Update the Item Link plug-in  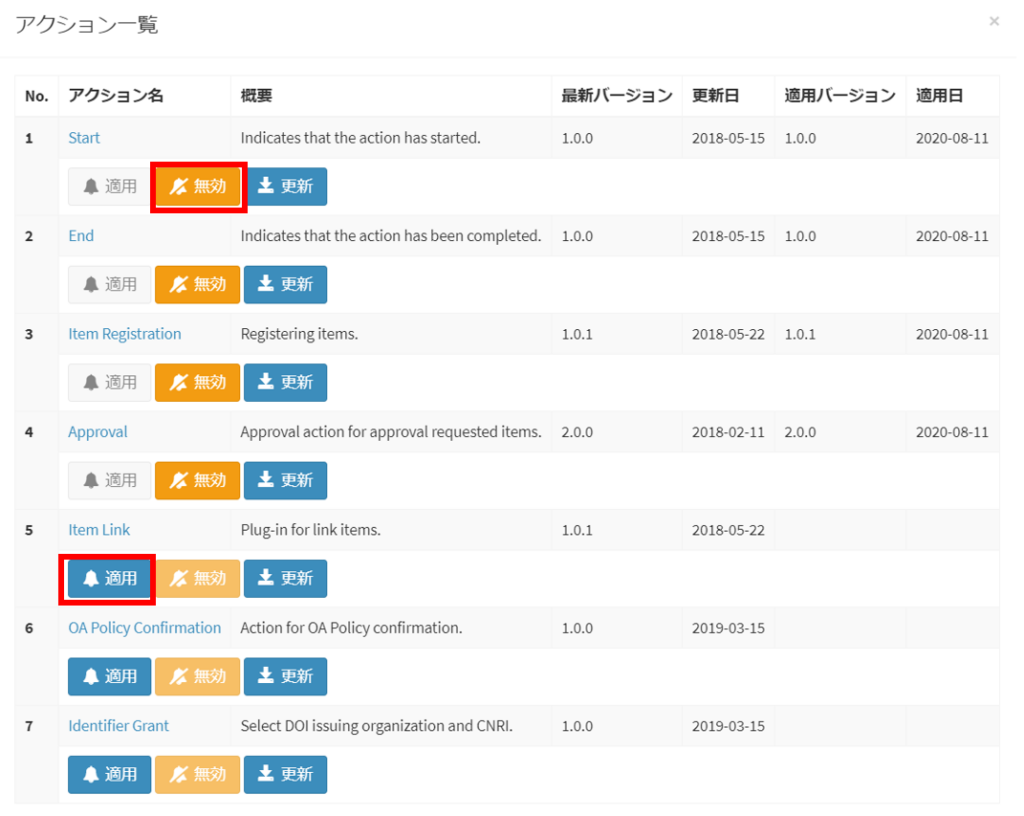pos(286,579)
